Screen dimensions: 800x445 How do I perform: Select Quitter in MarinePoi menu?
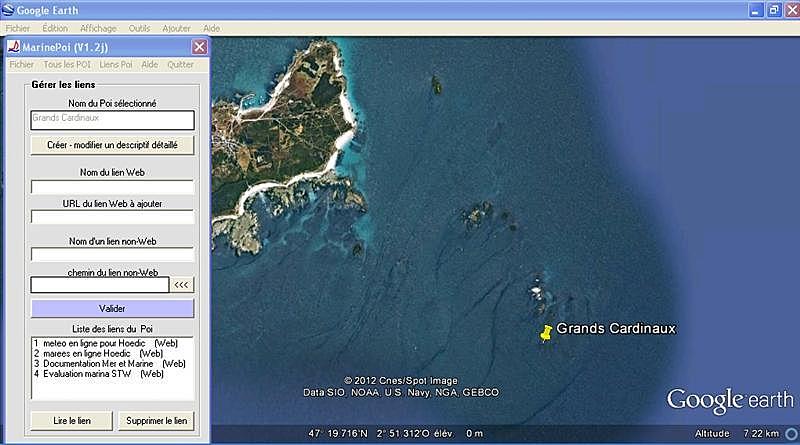coord(180,64)
